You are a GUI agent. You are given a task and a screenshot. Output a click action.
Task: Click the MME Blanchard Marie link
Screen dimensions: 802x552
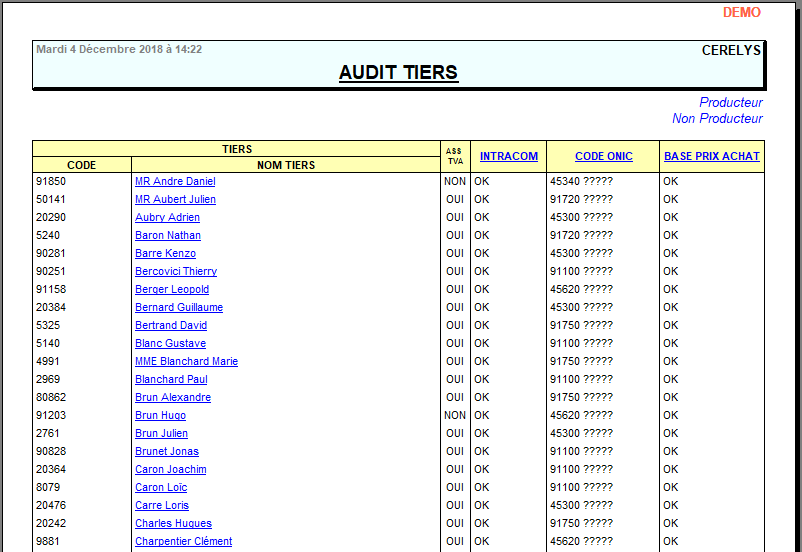pyautogui.click(x=186, y=362)
